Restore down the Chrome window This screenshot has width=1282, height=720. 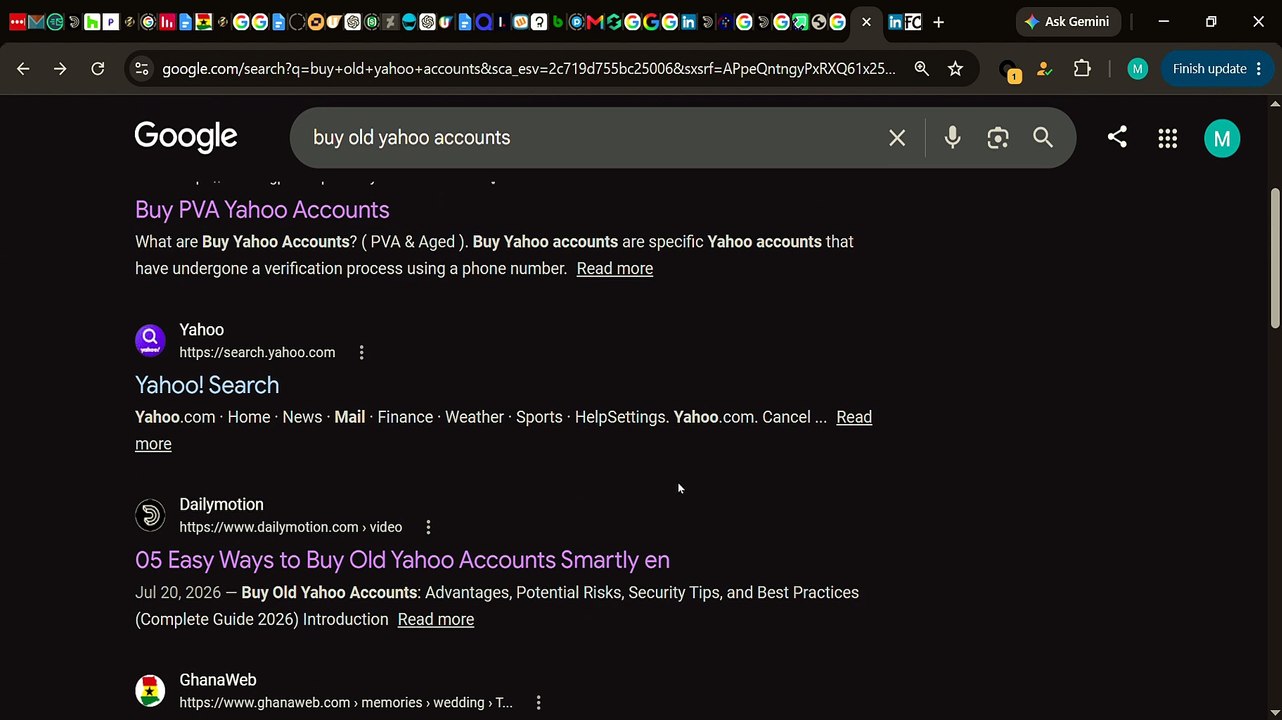1211,22
